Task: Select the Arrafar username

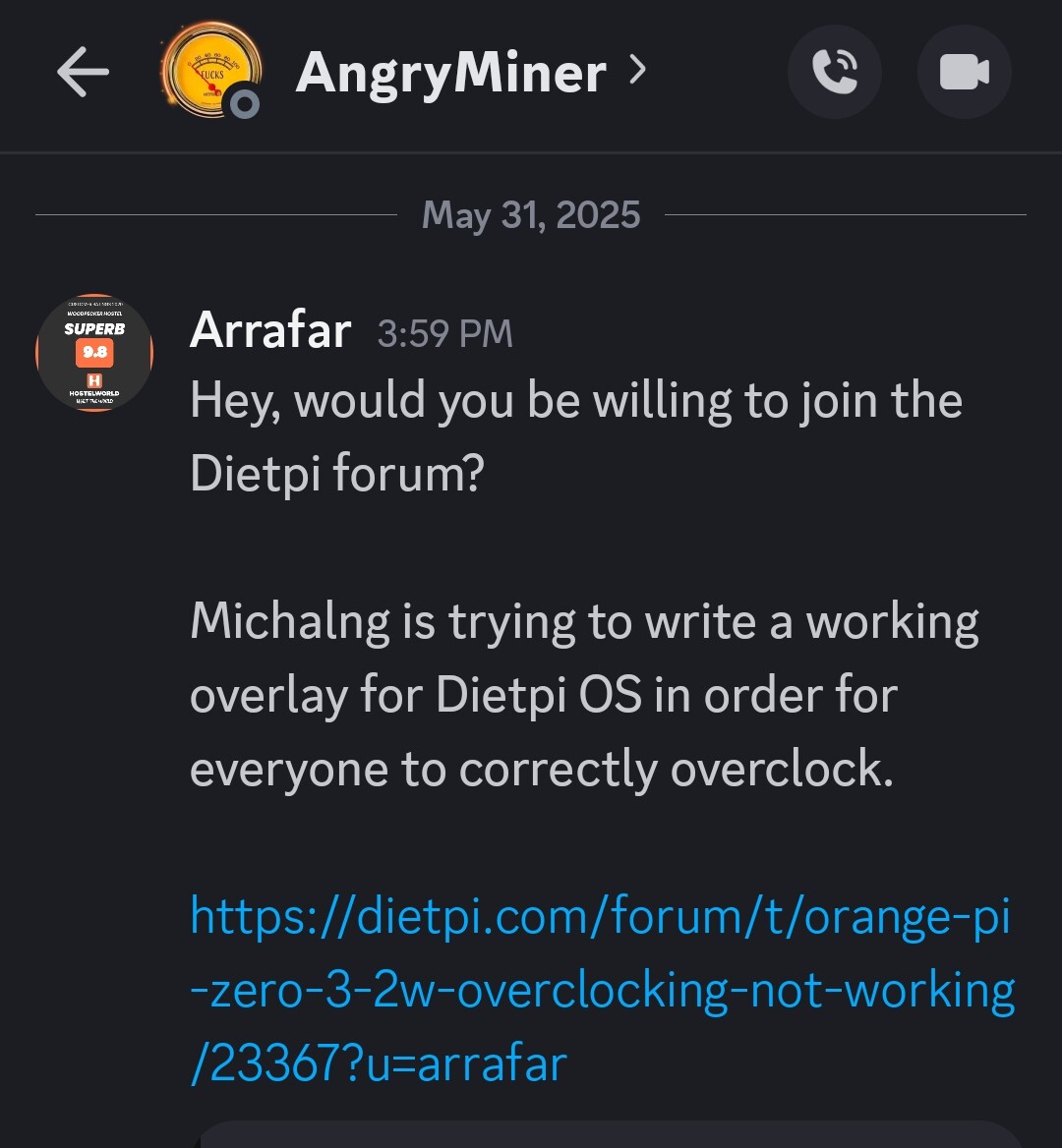Action: 270,331
